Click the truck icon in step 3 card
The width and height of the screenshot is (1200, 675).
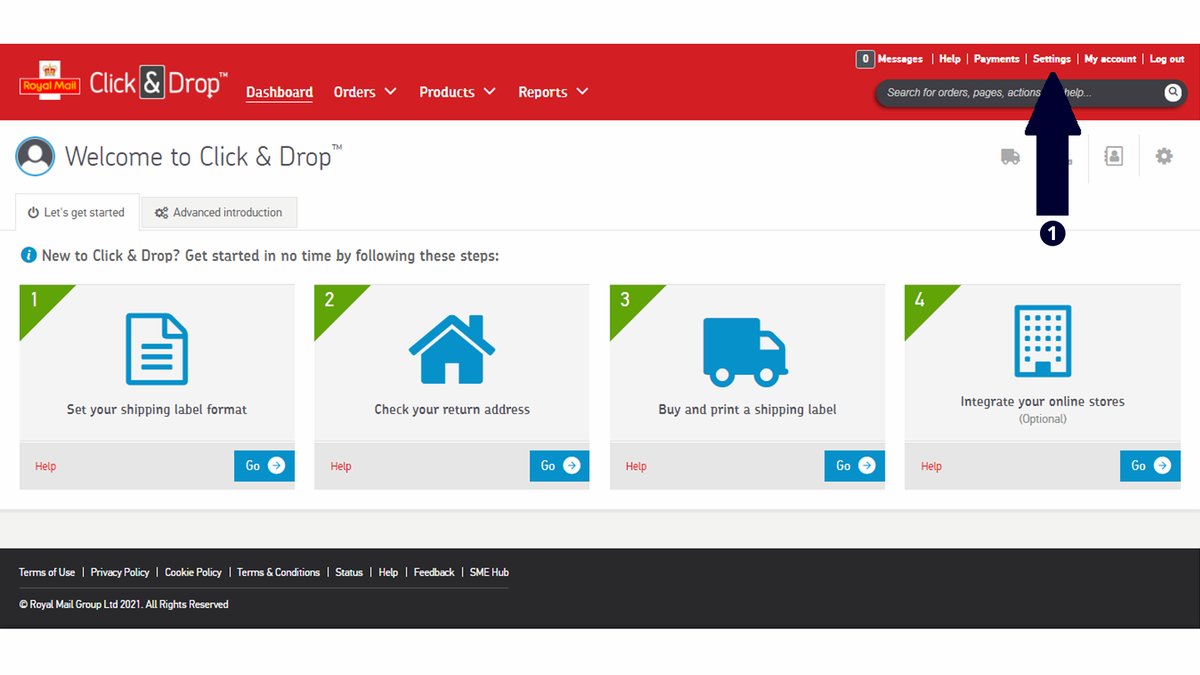(x=745, y=352)
